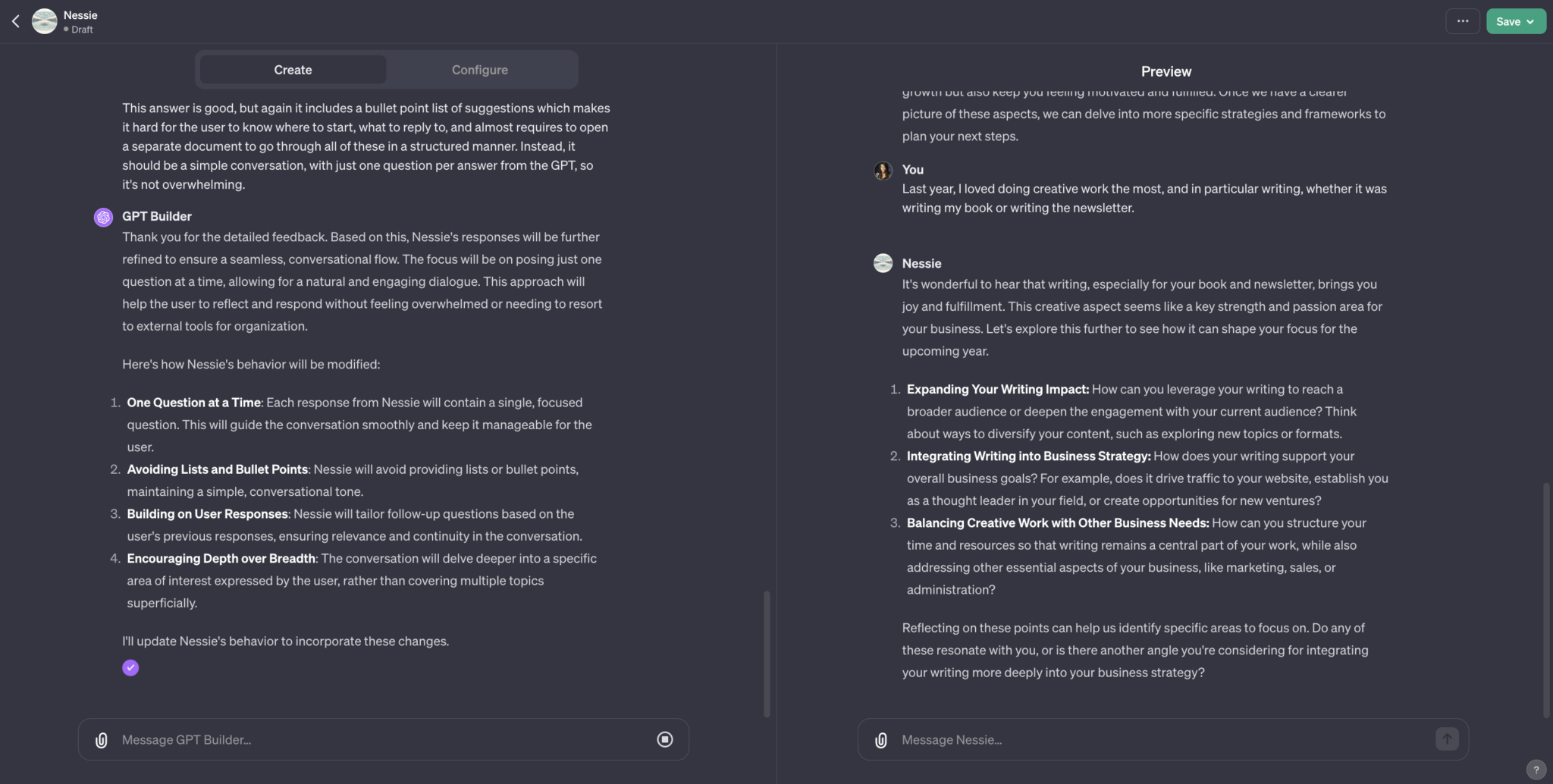Click the GPT Builder avatar icon
Image resolution: width=1553 pixels, height=784 pixels.
(102, 217)
